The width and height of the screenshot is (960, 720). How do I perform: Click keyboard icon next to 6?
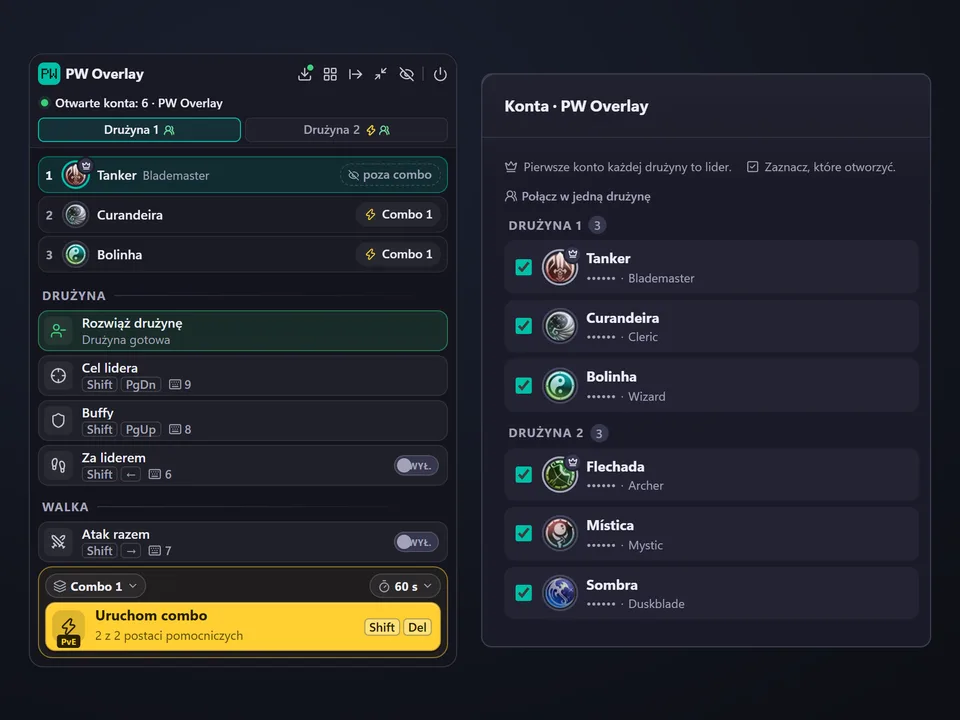(155, 474)
